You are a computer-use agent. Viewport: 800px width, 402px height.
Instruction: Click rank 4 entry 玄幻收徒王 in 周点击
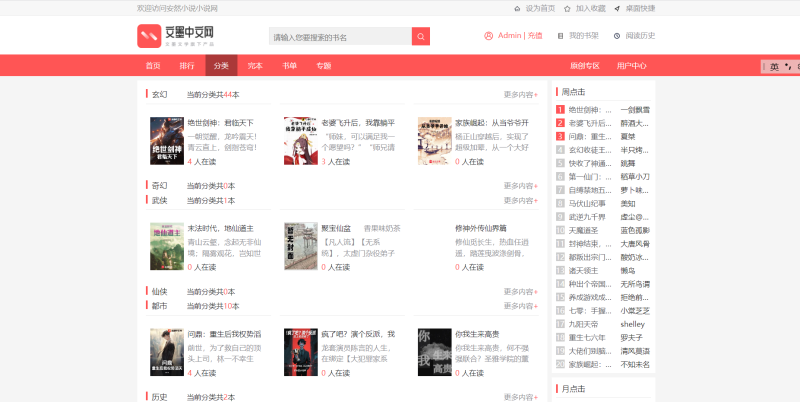point(590,150)
